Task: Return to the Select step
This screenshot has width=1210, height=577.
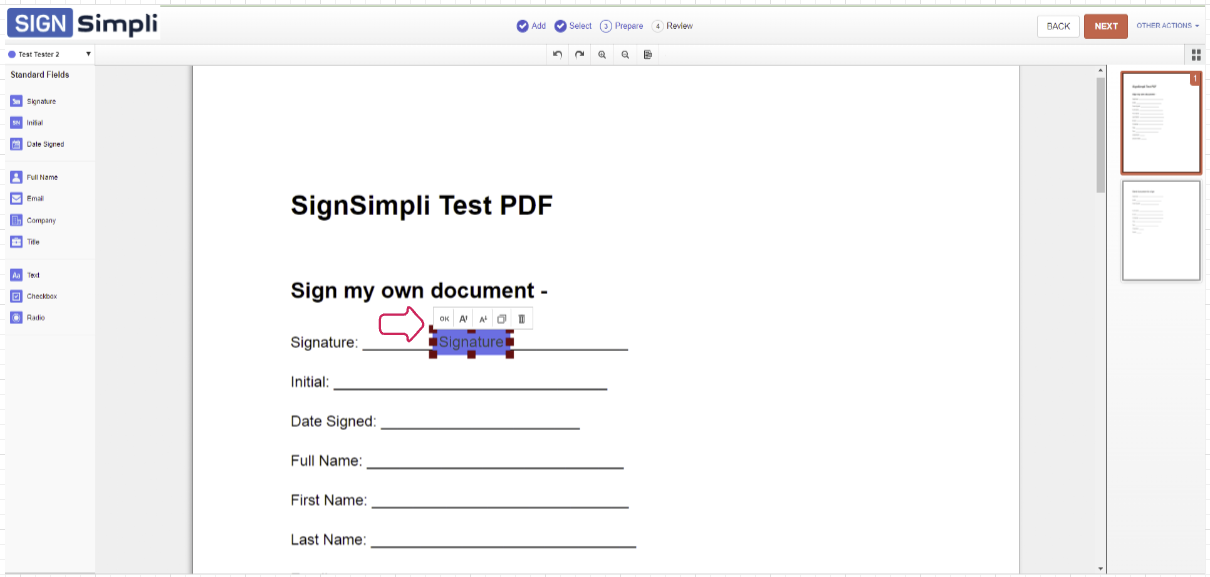Action: click(x=574, y=26)
